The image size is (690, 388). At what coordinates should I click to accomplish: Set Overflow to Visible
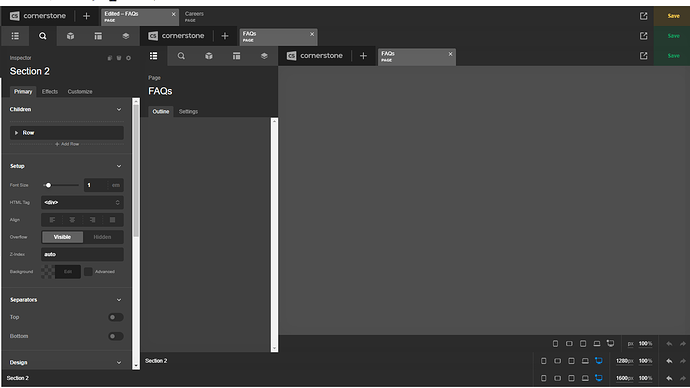tap(62, 237)
